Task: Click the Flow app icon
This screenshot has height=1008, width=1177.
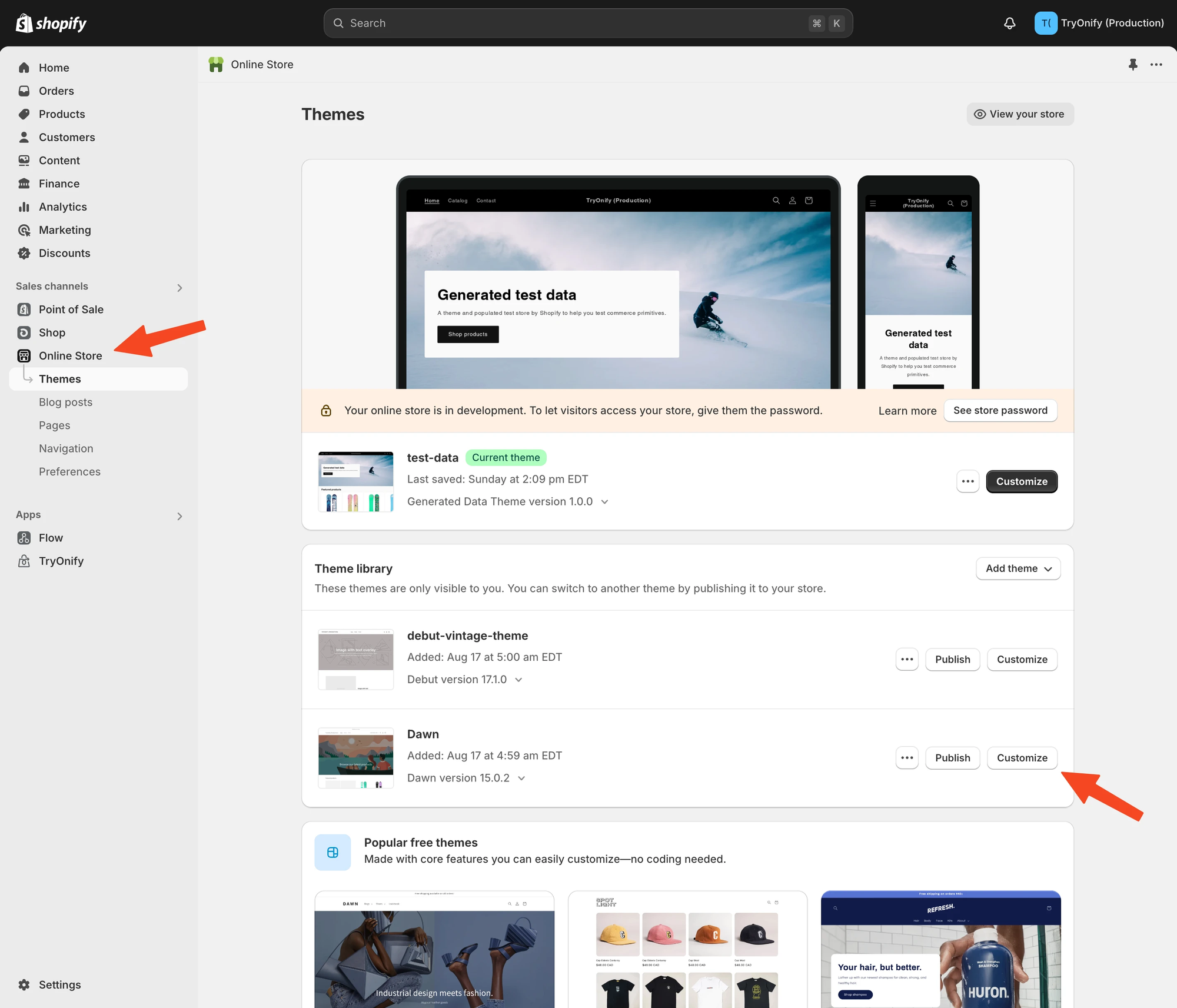Action: pos(24,538)
